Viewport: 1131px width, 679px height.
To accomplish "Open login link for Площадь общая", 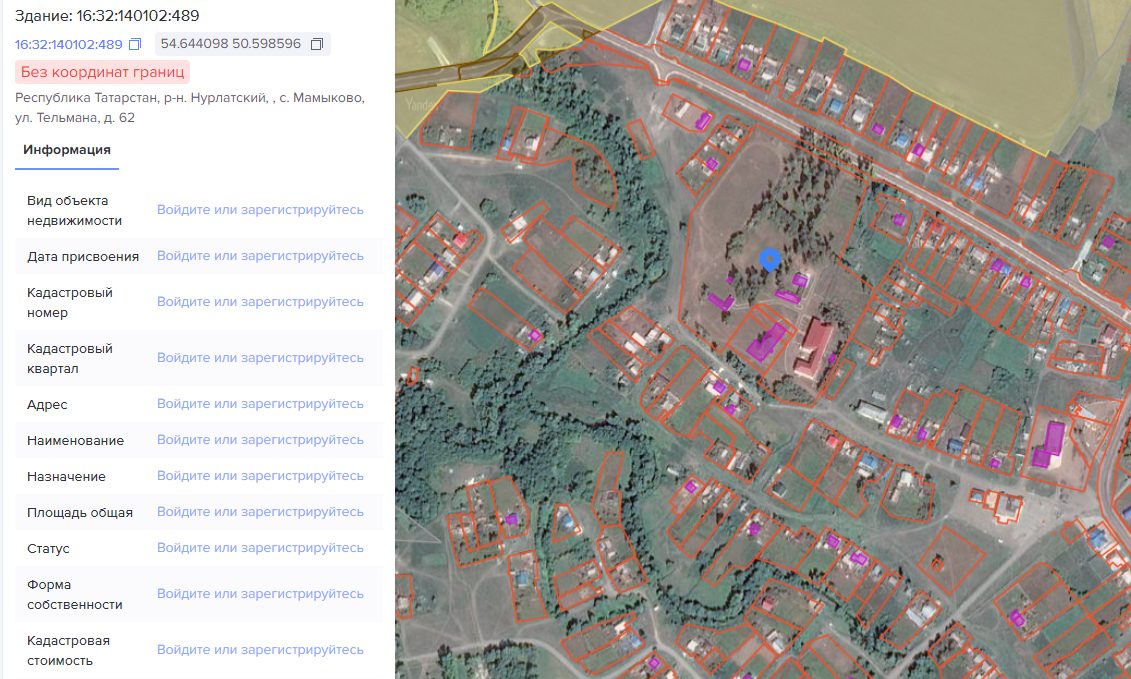I will [x=260, y=512].
